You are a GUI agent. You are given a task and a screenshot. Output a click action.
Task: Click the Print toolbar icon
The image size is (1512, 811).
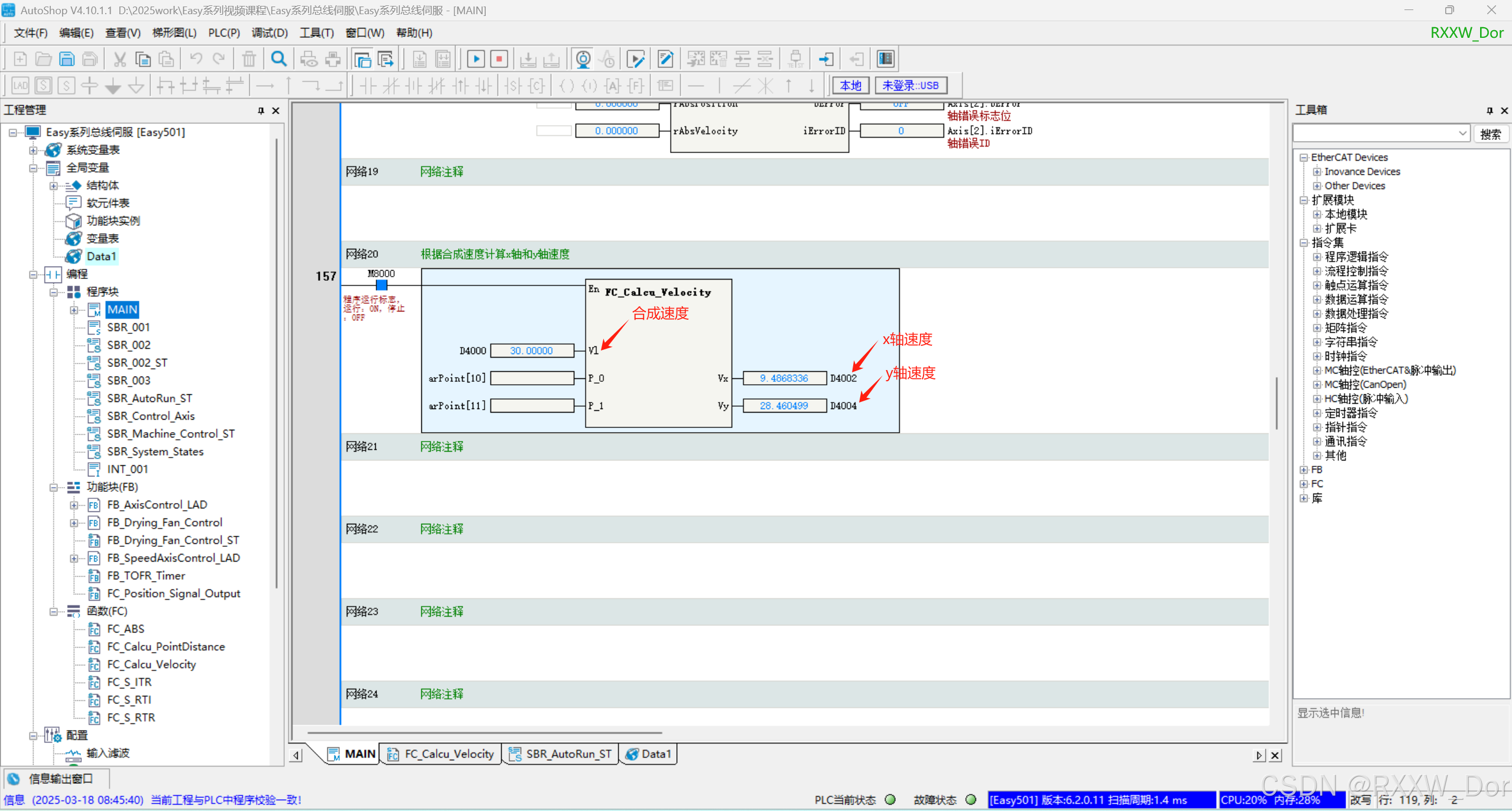[x=333, y=59]
